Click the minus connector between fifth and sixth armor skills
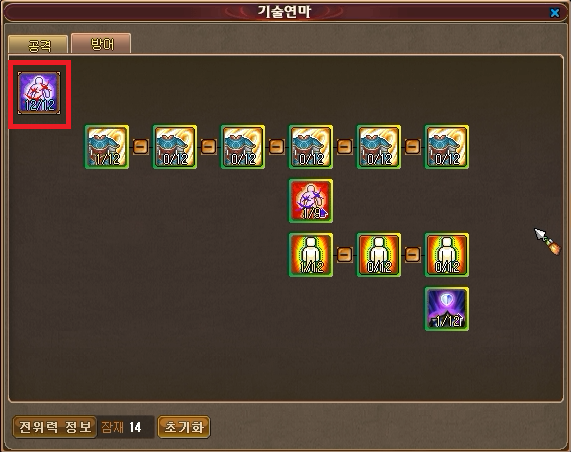The height and width of the screenshot is (452, 571). (413, 147)
